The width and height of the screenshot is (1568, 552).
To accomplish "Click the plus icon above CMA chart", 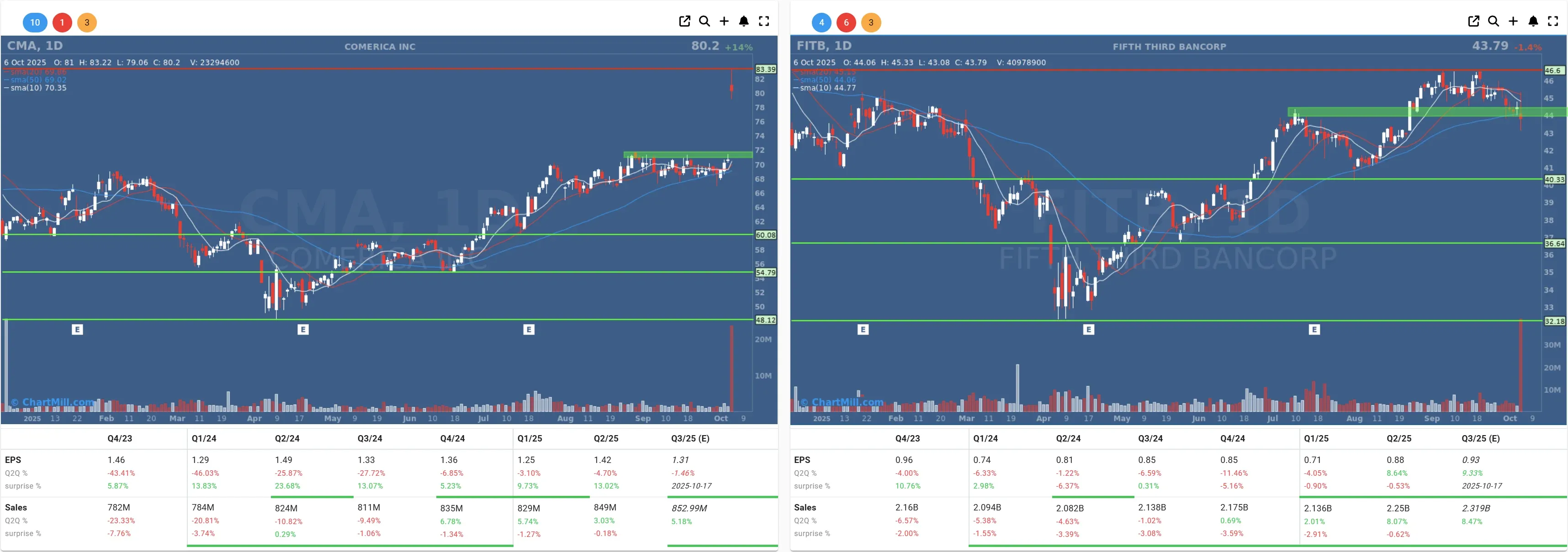I will (724, 21).
